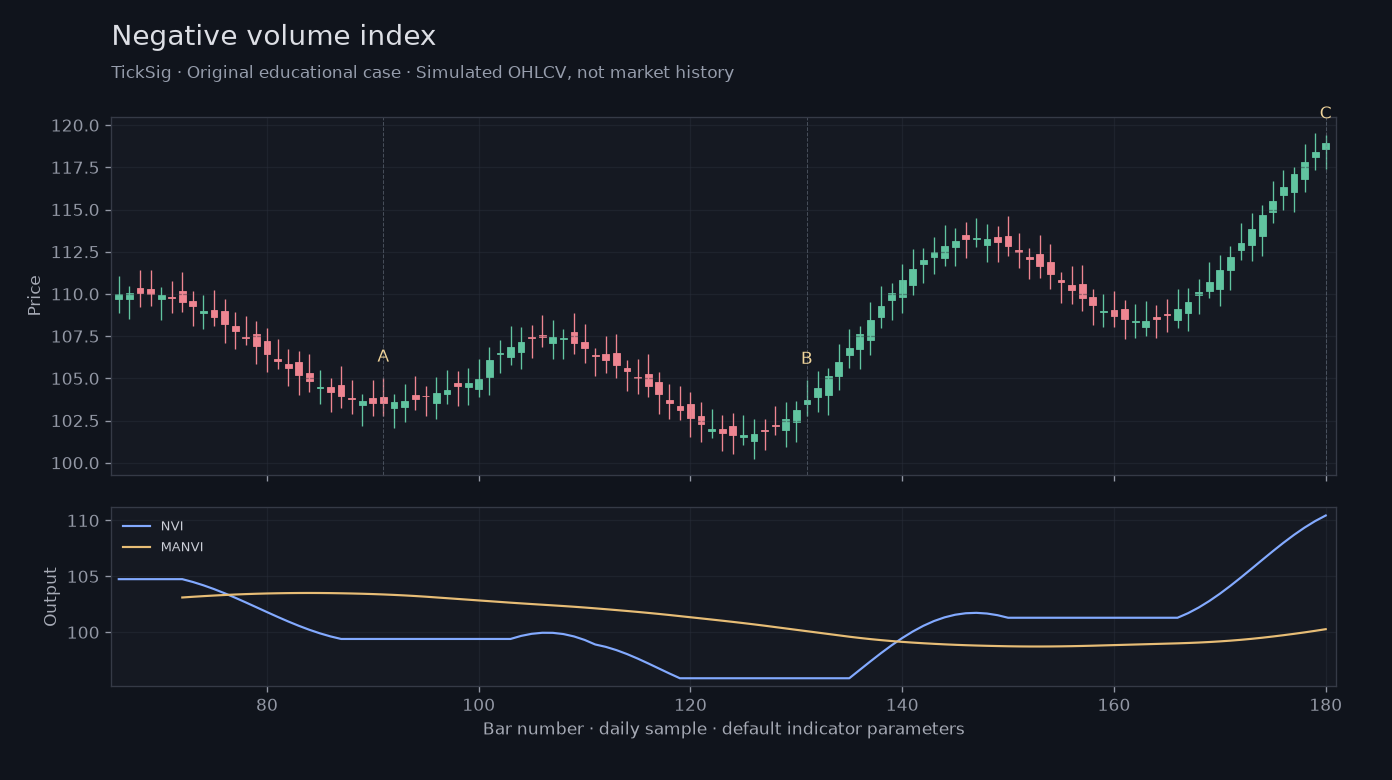Click price axis tick 120.0
This screenshot has width=1392, height=780.
pyautogui.click(x=75, y=126)
